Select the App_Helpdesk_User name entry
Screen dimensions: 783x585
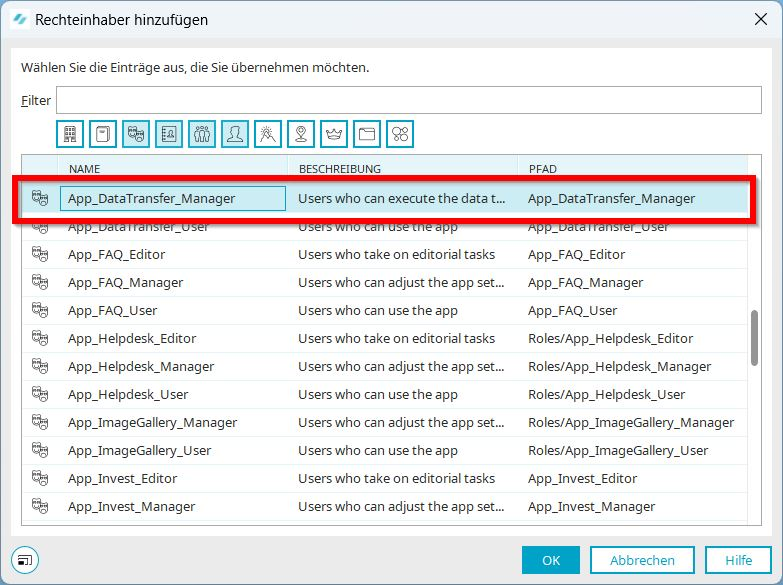pyautogui.click(x=128, y=394)
